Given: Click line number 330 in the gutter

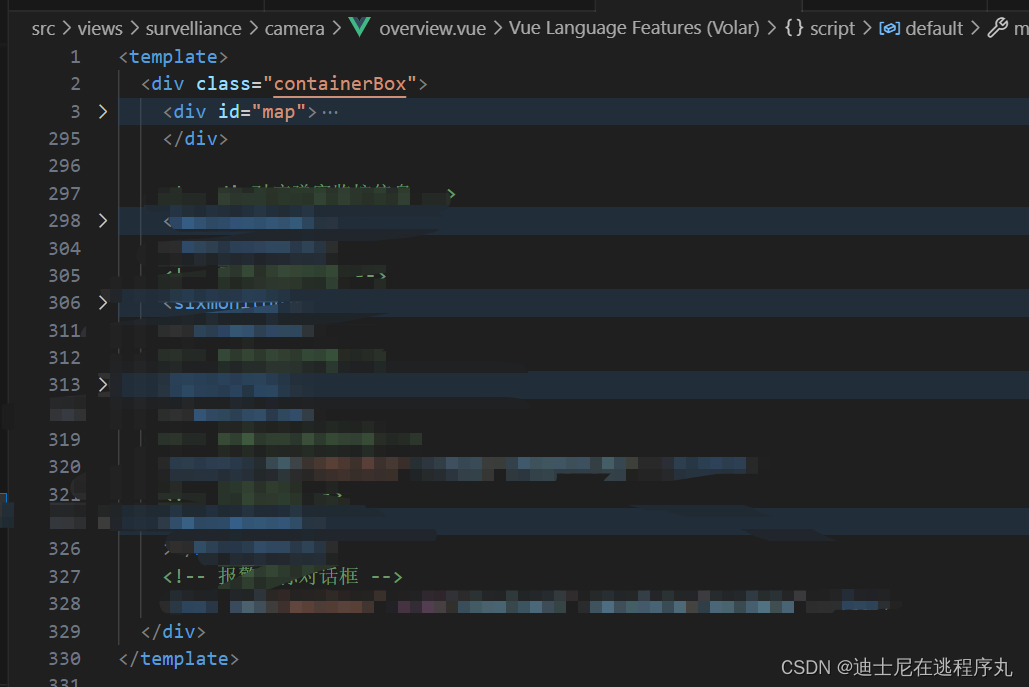Looking at the screenshot, I should (64, 659).
